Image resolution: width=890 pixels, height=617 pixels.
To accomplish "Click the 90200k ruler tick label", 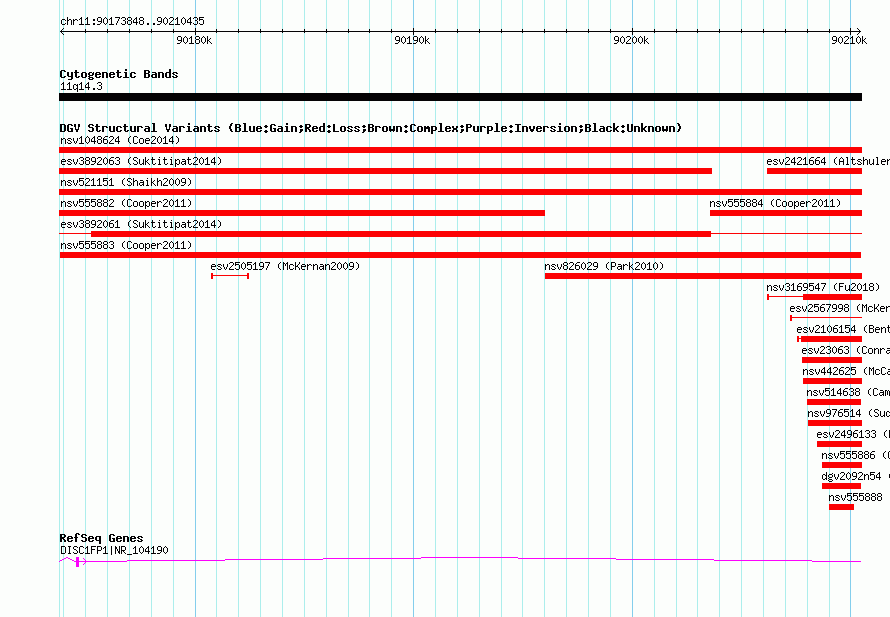I will (x=631, y=40).
